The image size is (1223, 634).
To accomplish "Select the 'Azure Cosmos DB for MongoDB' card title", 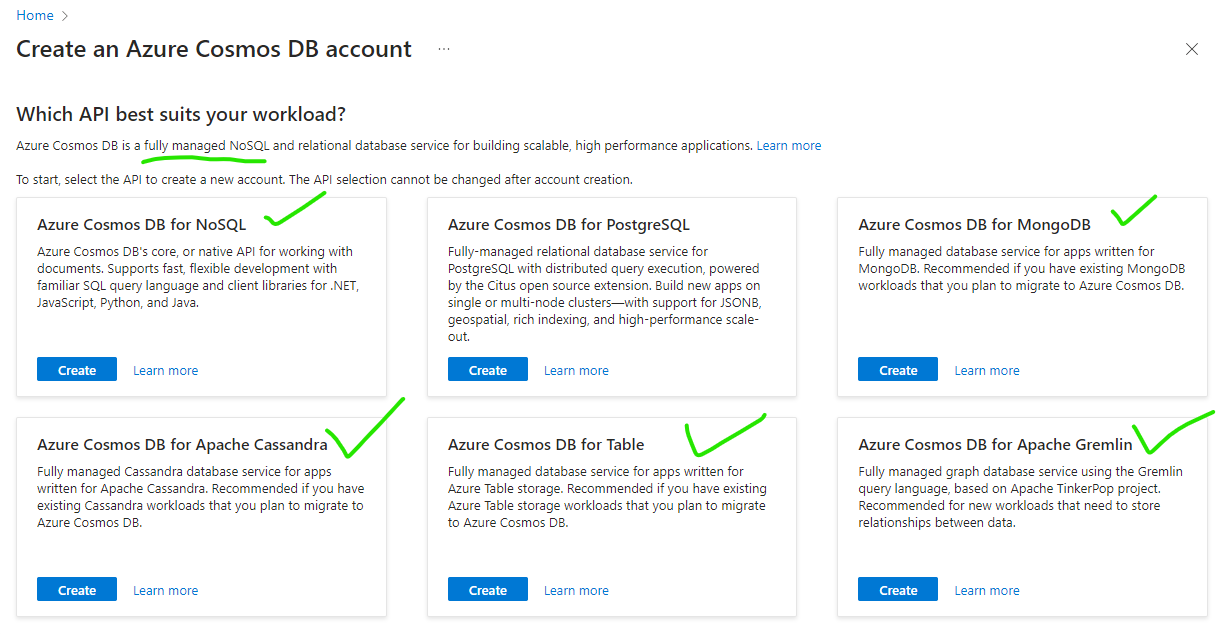I will click(x=974, y=224).
